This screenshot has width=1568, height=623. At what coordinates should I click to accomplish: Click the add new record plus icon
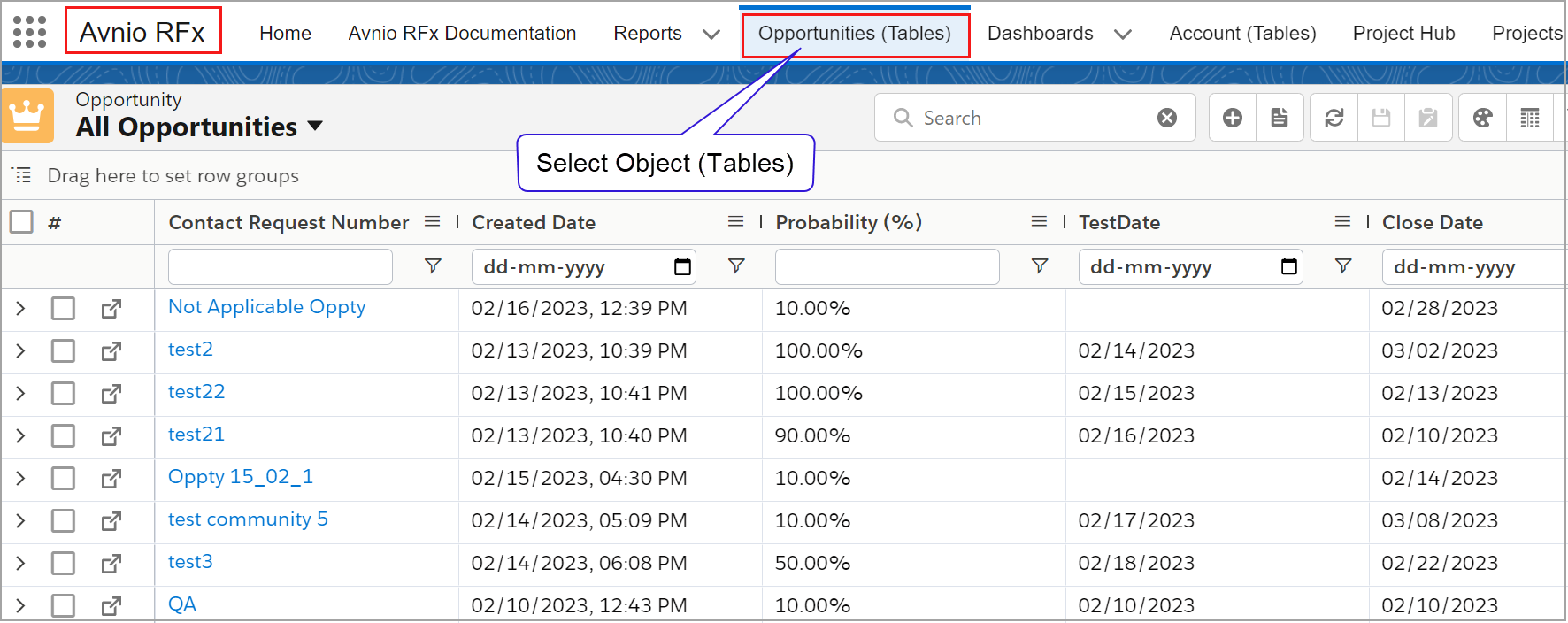coord(1232,118)
